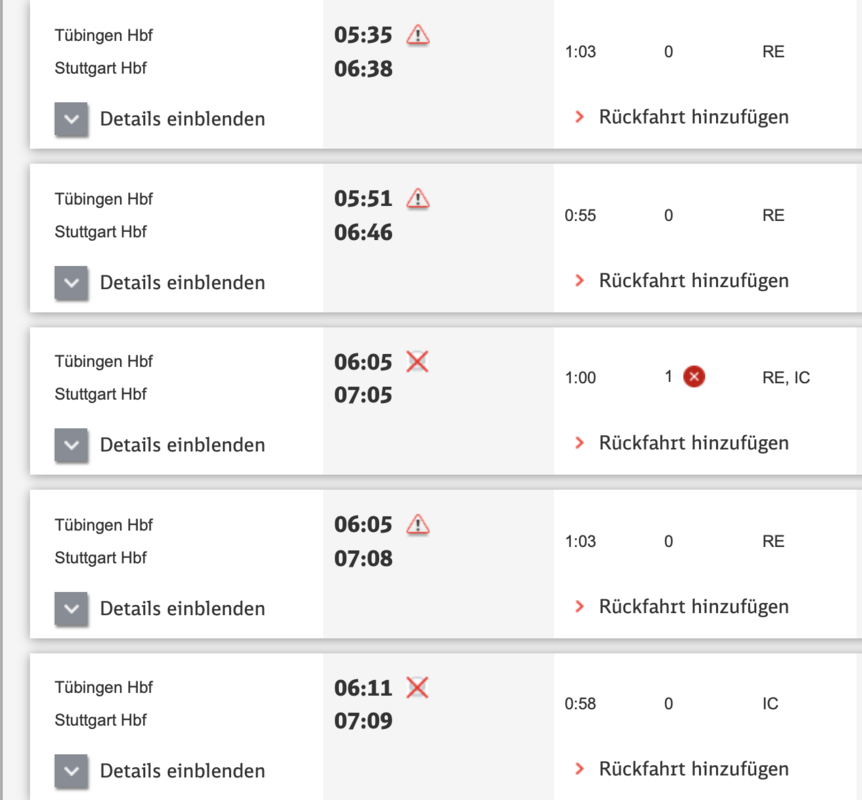This screenshot has width=862, height=800.
Task: Click warning triangle beside 06:05 to 07:08 connection
Action: (418, 524)
